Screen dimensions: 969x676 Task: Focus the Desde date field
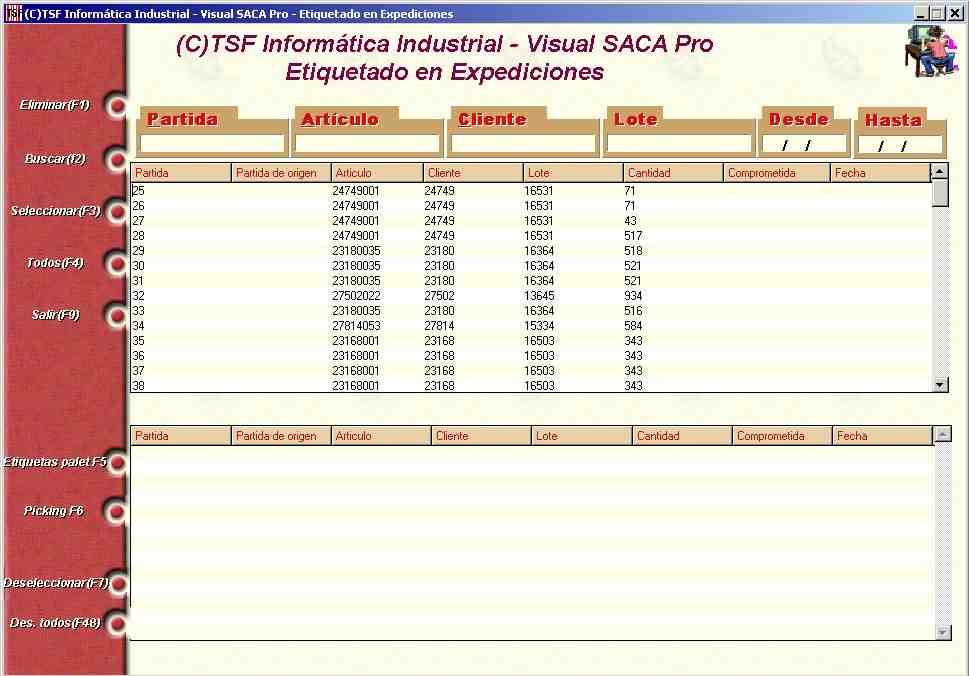(803, 144)
